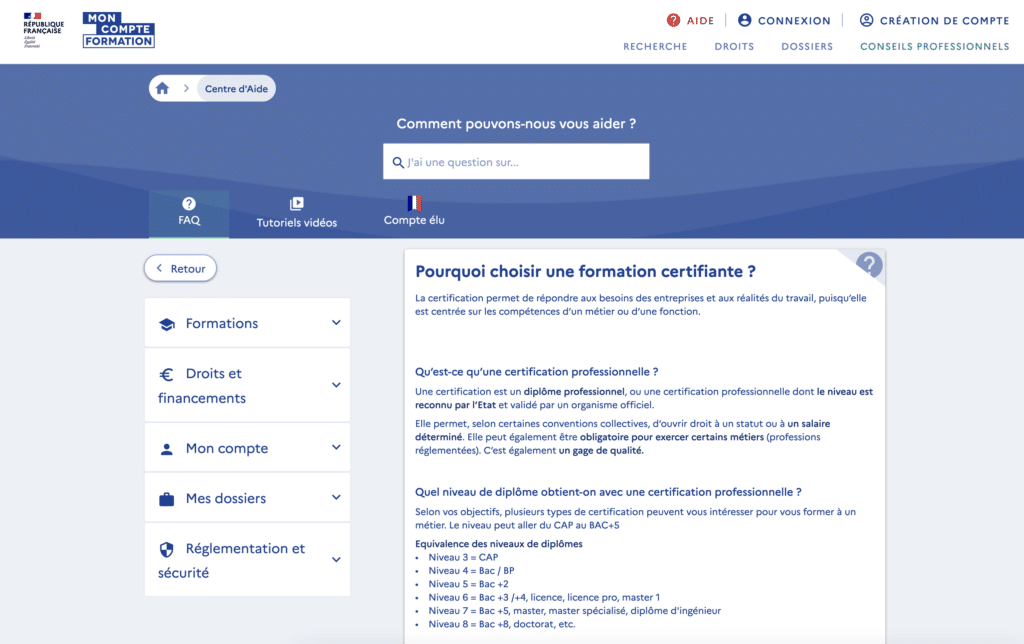Screen dimensions: 1024x644
Task: Click the 'Niveau 3 = CAP' list item
Action: (x=463, y=557)
